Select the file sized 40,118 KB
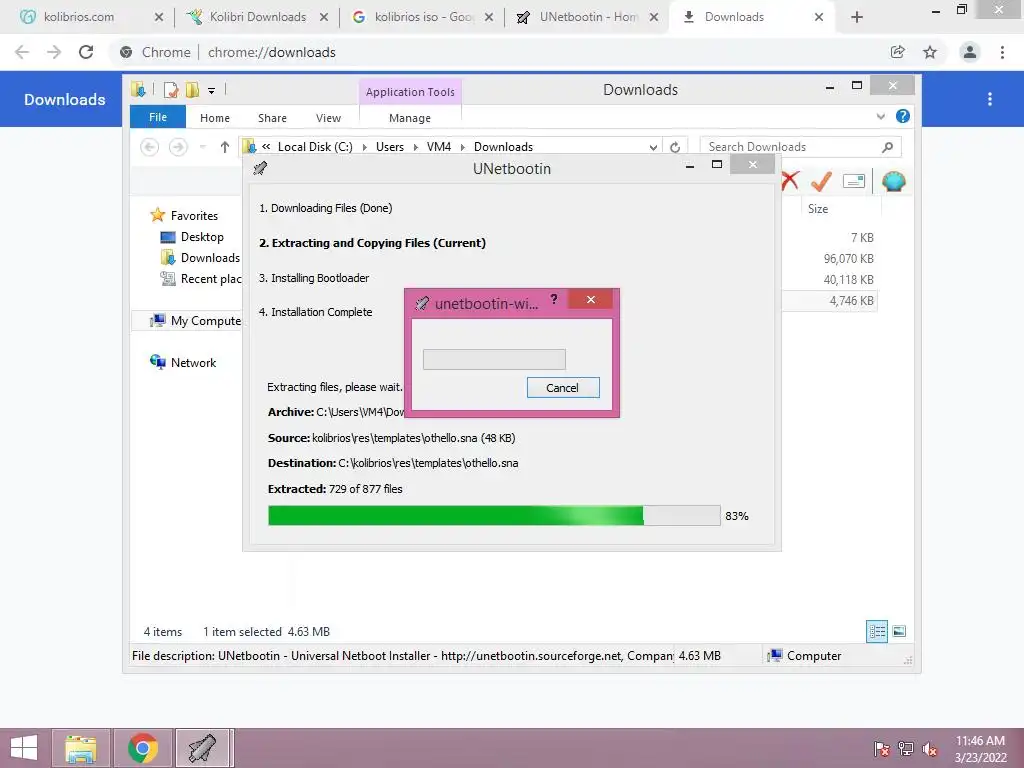The image size is (1024, 768). (848, 280)
